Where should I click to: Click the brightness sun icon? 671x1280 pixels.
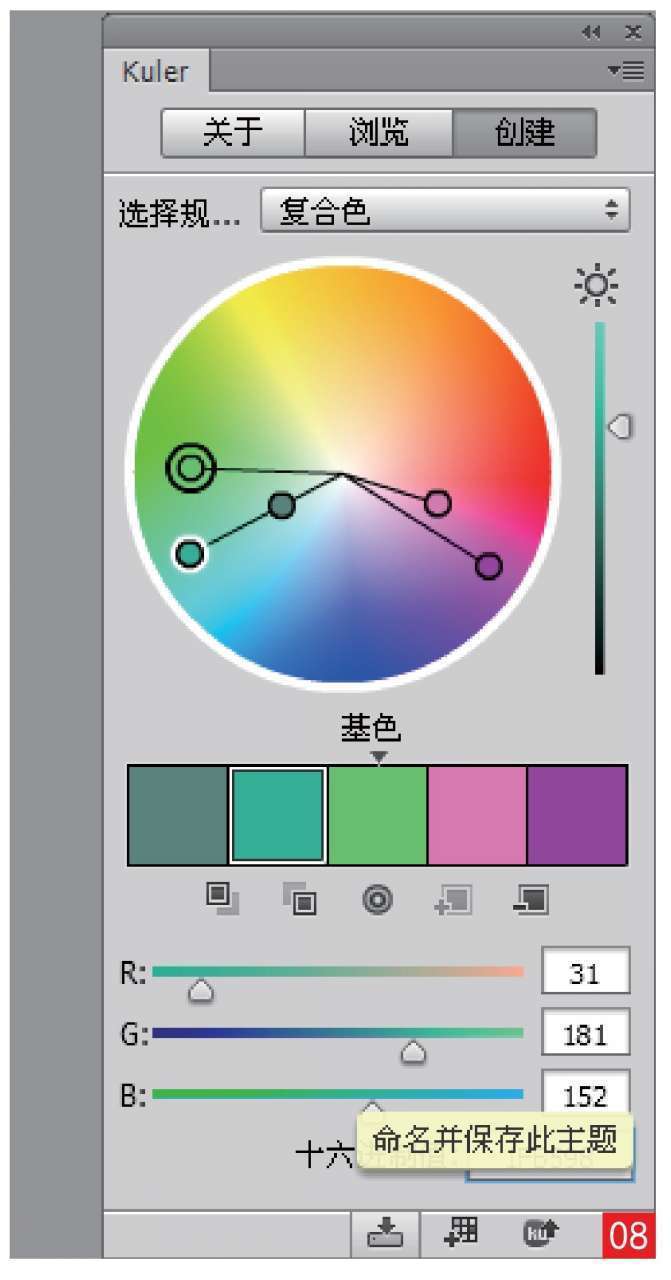(596, 287)
